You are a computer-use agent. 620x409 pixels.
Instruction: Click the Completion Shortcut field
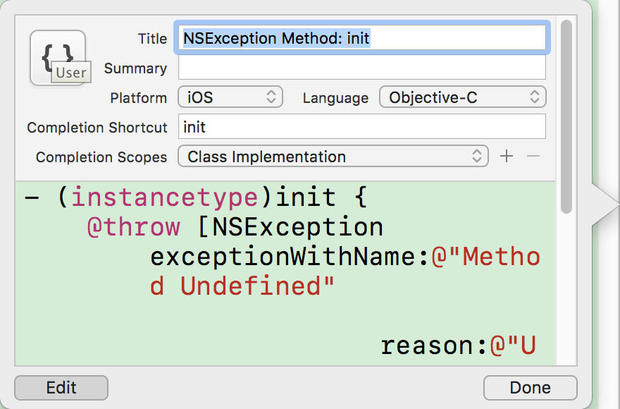point(362,127)
